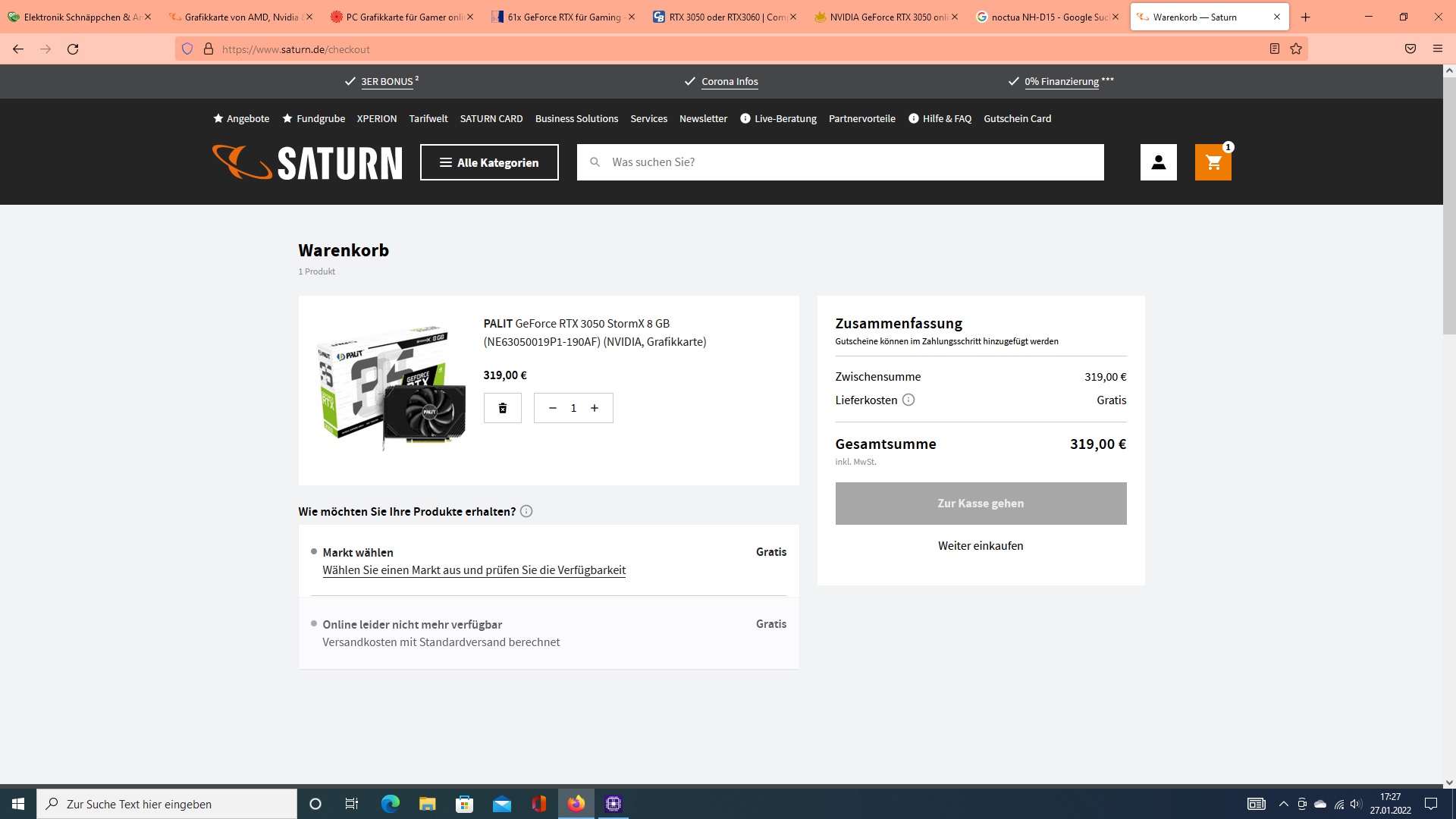Open the user account icon
Viewport: 1456px width, 819px height.
point(1158,162)
